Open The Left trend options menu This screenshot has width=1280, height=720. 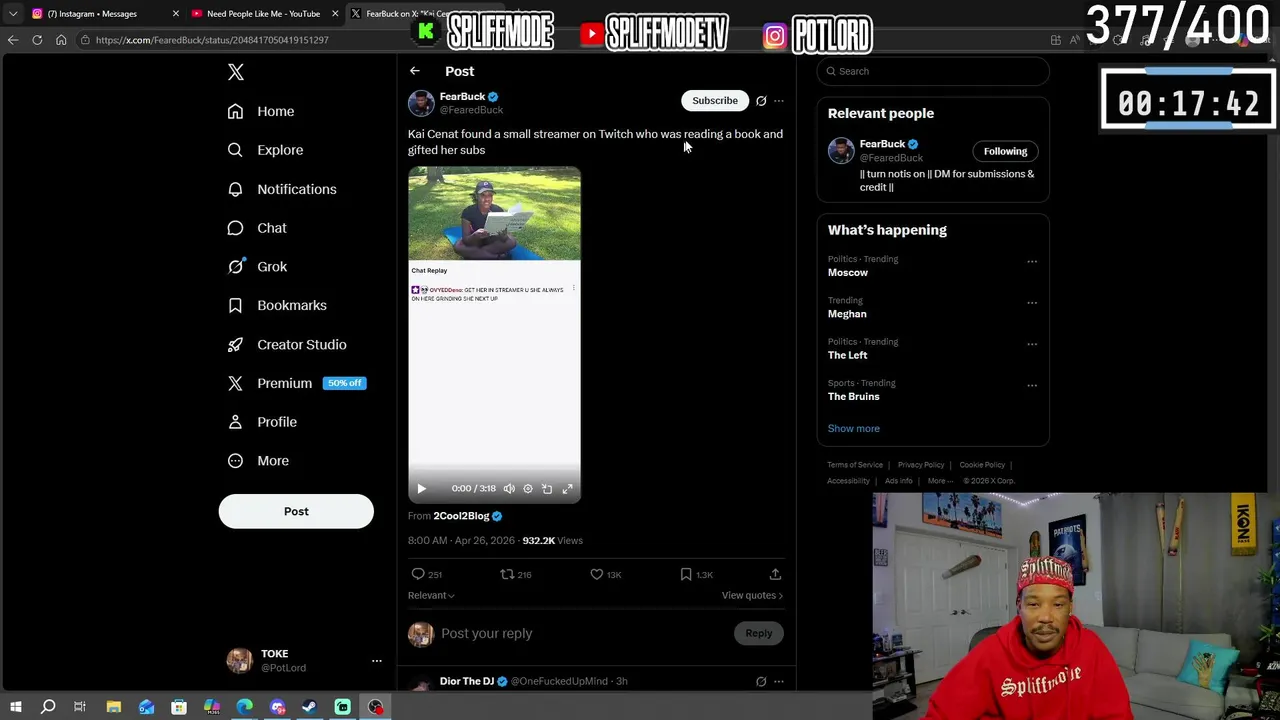(x=1032, y=344)
